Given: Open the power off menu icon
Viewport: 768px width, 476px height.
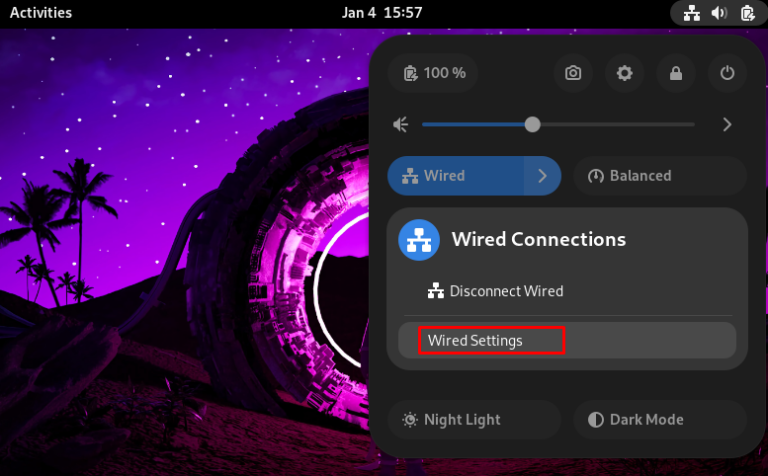Looking at the screenshot, I should 728,73.
